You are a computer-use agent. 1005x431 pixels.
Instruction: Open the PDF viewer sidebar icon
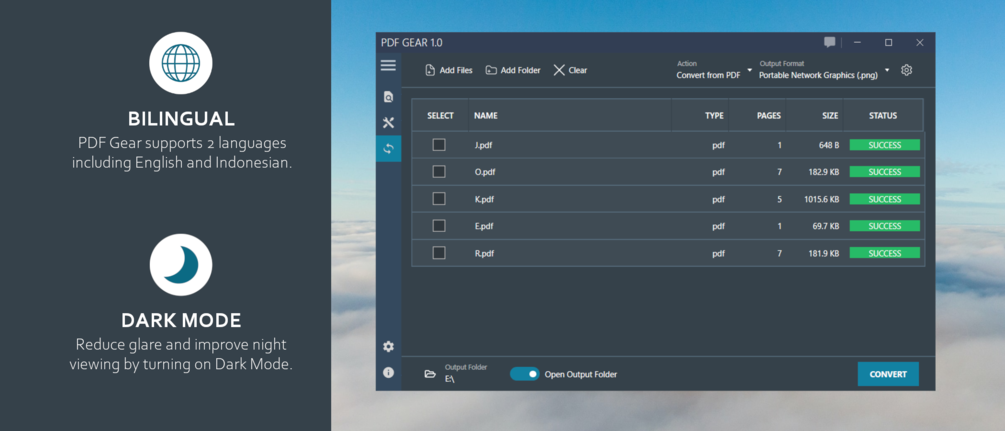coord(388,97)
